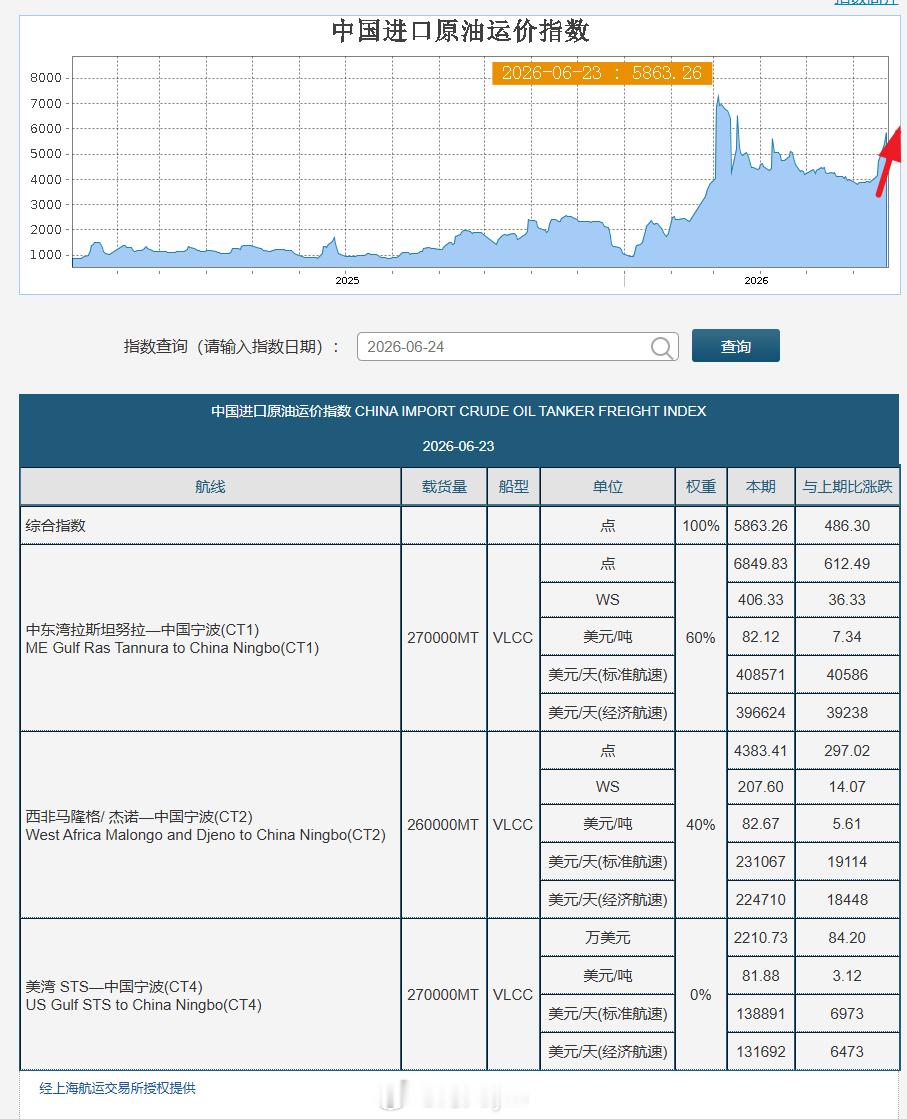Select the 航线 column header
The width and height of the screenshot is (907, 1119).
(211, 487)
